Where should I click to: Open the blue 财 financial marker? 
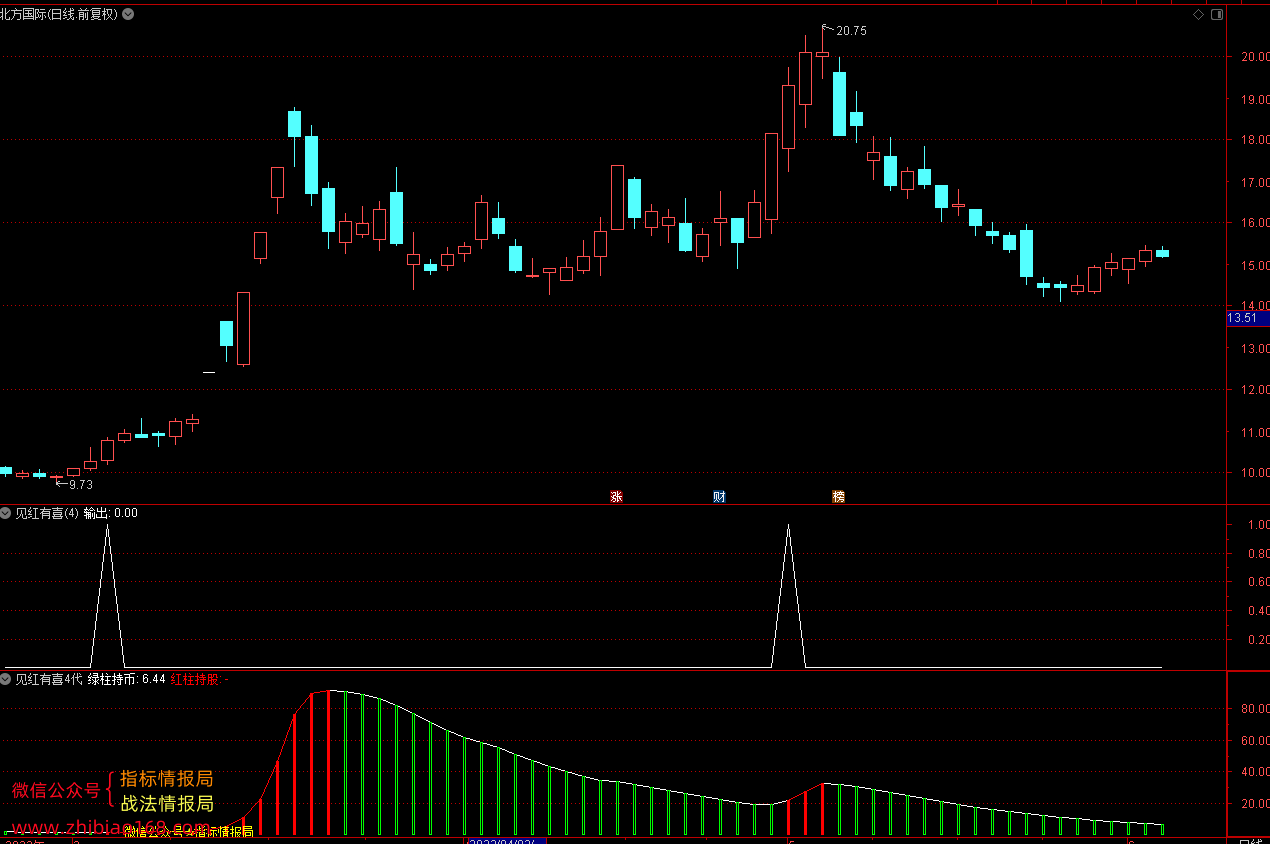(x=719, y=496)
